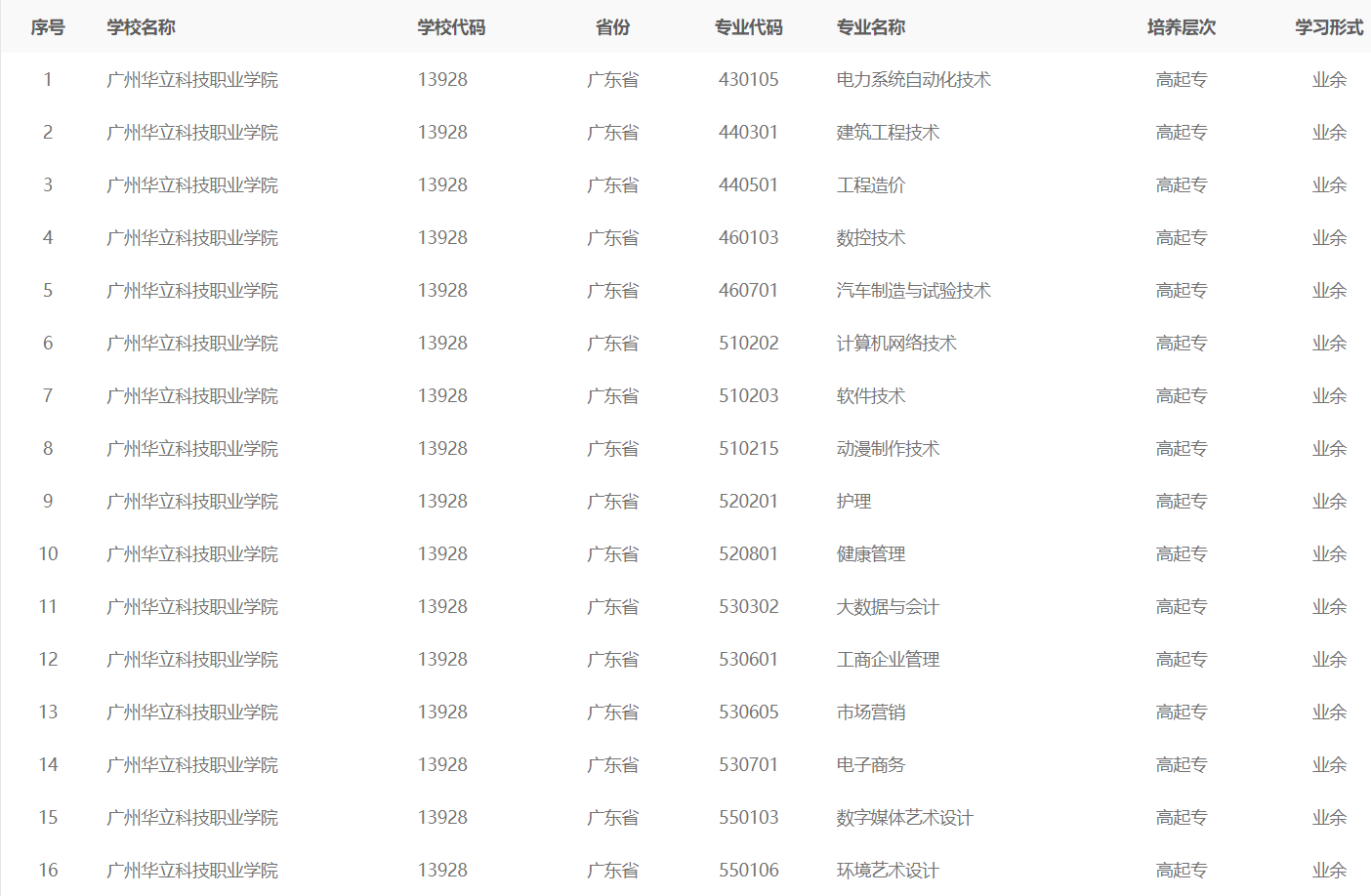1371x896 pixels.
Task: Click the 专业名称 column header
Action: [871, 27]
